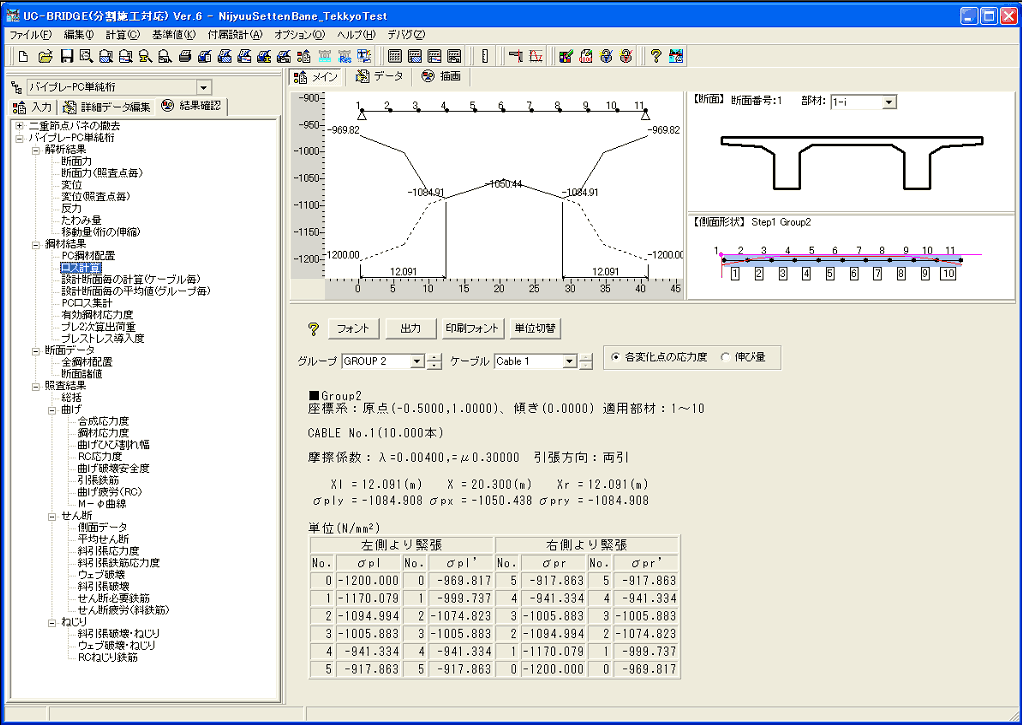1022x725 pixels.
Task: Click the New file toolbar icon
Action: [x=22, y=56]
